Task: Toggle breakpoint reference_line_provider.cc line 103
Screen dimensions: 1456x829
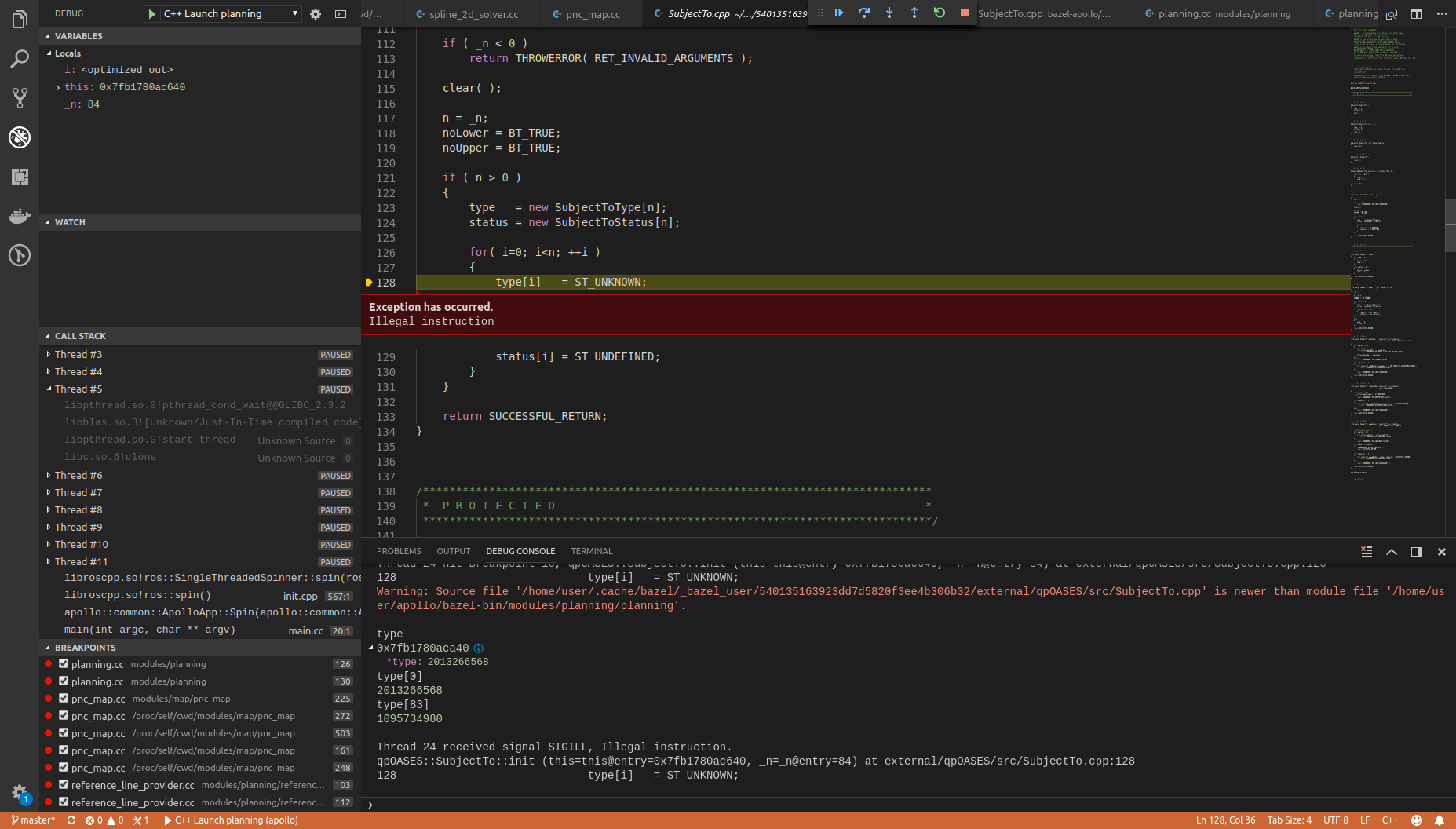Action: coord(64,785)
